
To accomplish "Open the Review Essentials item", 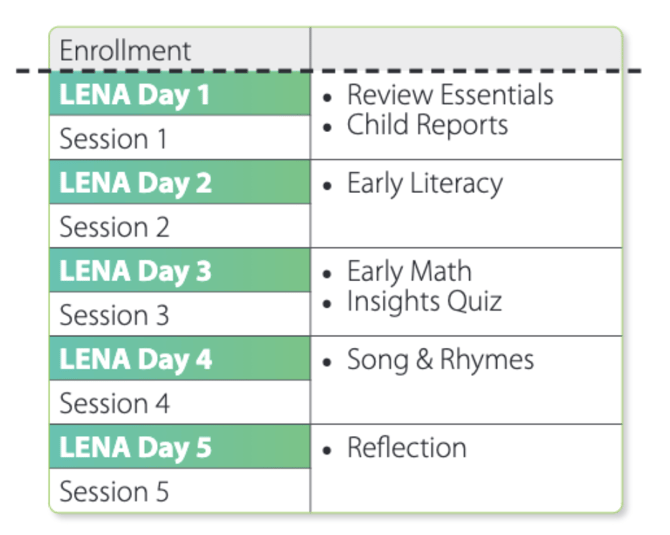I will coord(449,95).
